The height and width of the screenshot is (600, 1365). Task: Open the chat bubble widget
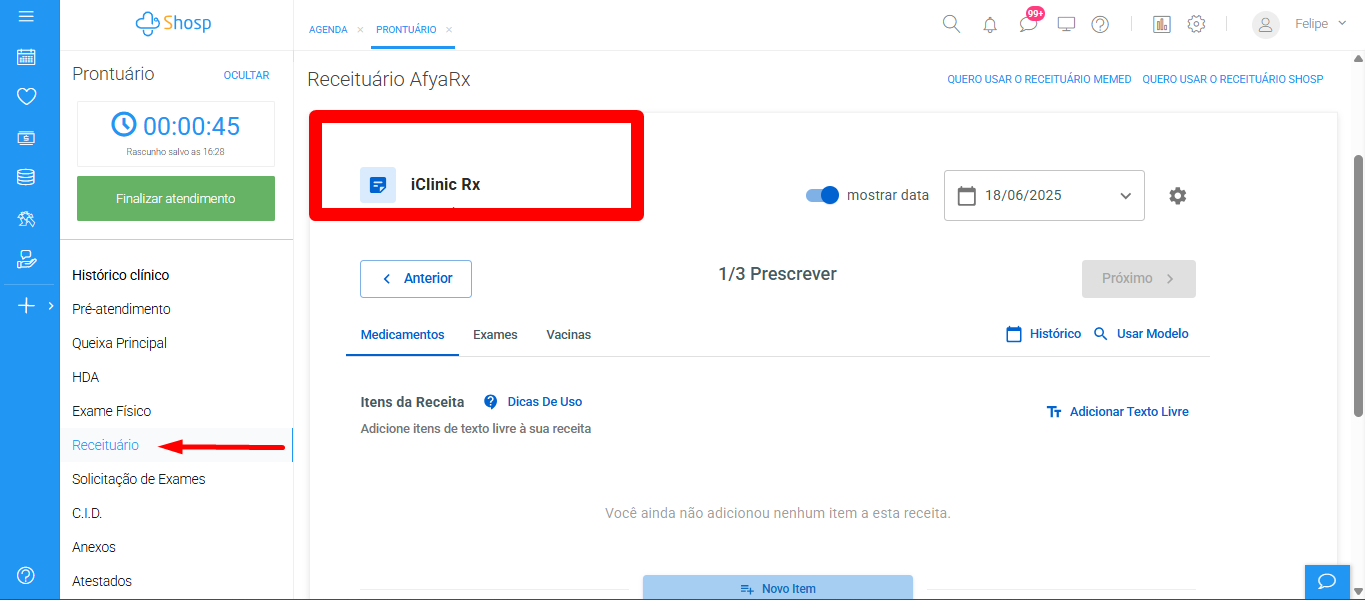point(1327,581)
